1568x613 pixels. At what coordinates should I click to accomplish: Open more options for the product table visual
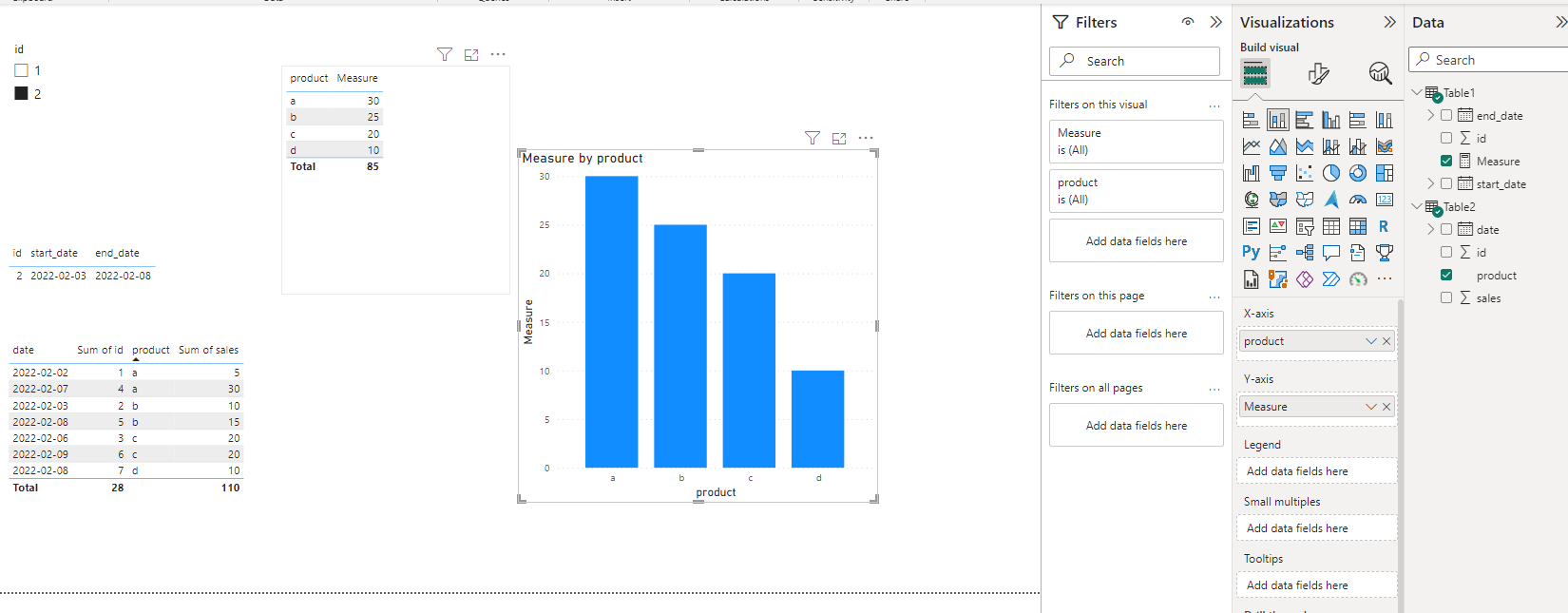point(498,54)
